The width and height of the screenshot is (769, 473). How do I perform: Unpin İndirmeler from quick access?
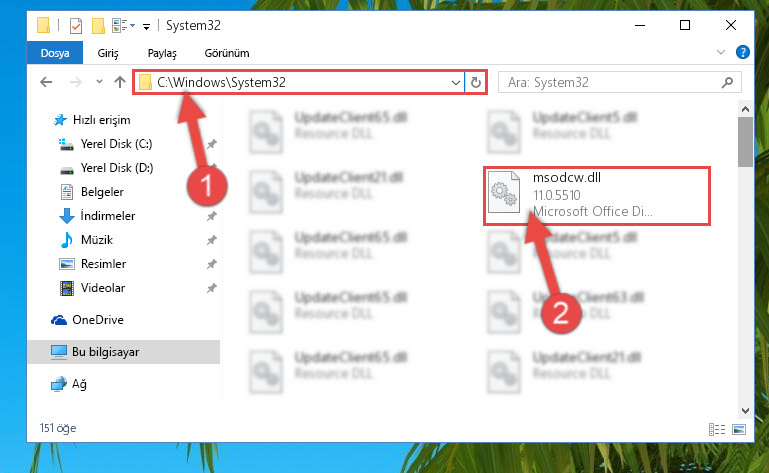(211, 216)
